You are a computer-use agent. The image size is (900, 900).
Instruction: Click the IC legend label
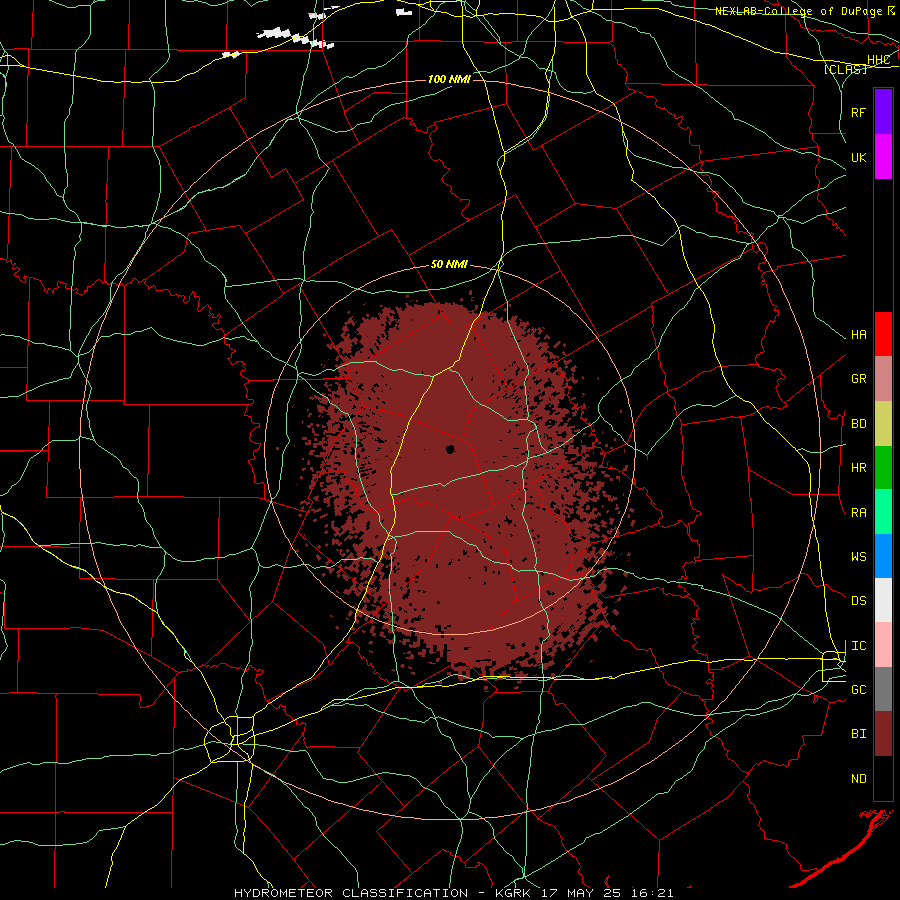point(858,646)
